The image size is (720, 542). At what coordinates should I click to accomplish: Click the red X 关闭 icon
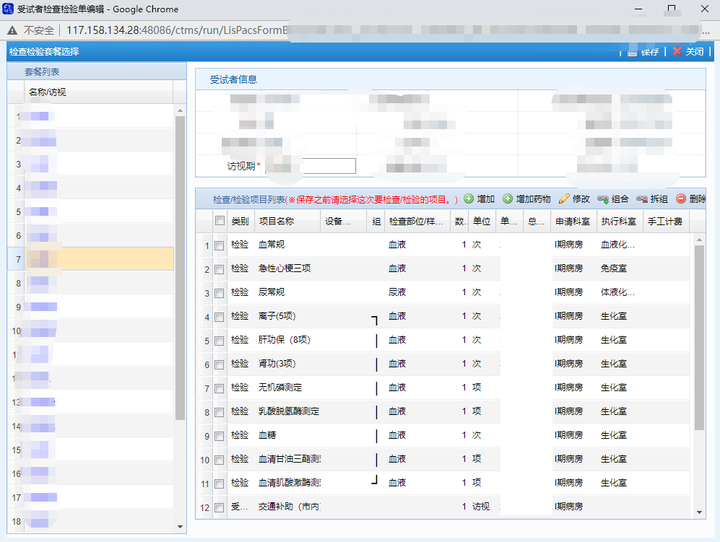[677, 51]
